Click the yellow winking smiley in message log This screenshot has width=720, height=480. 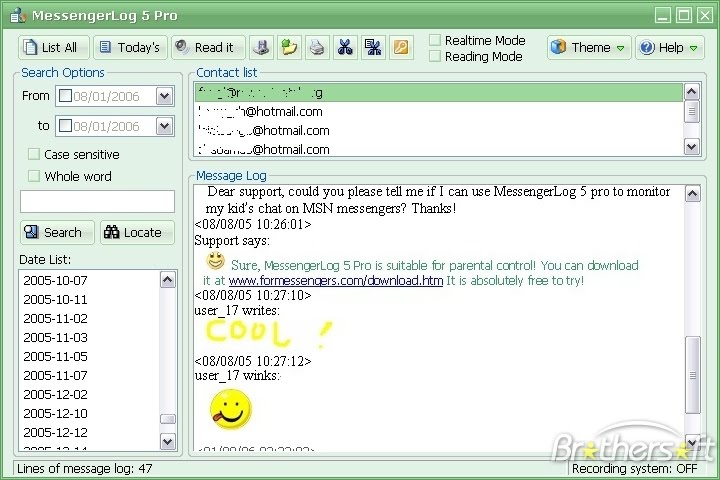click(x=231, y=409)
